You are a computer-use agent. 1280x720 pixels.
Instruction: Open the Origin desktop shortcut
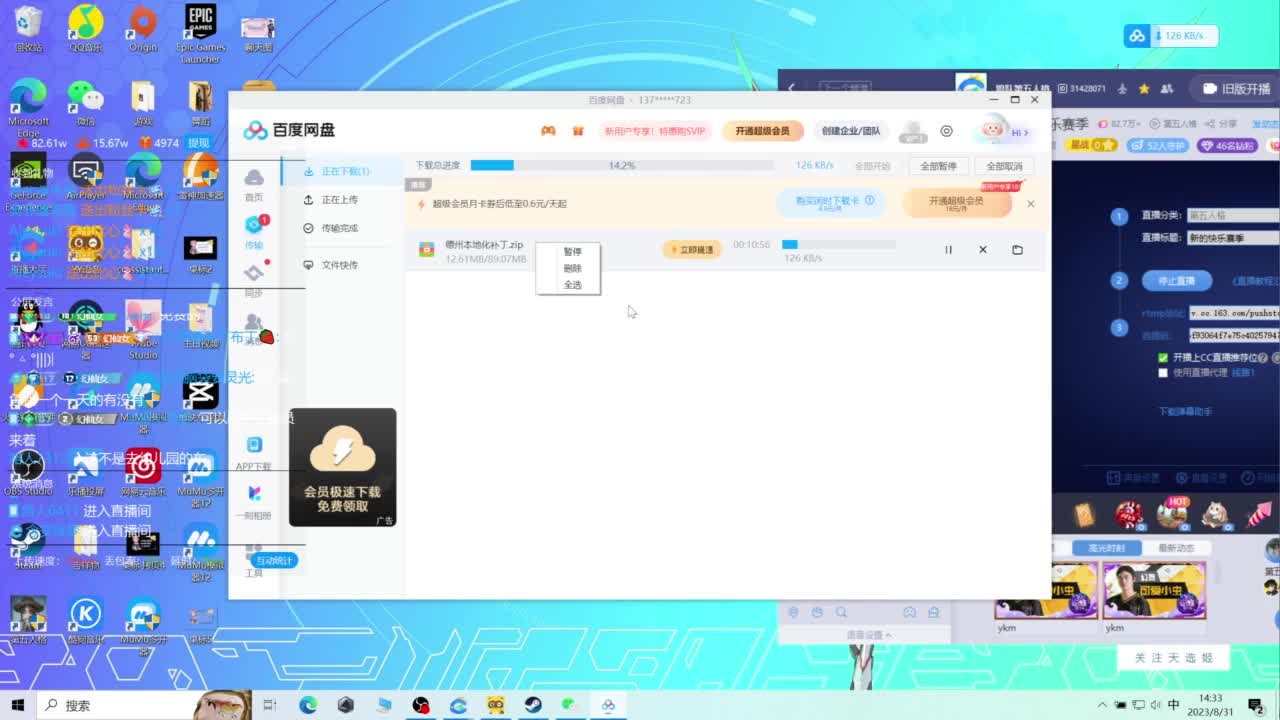tap(143, 28)
